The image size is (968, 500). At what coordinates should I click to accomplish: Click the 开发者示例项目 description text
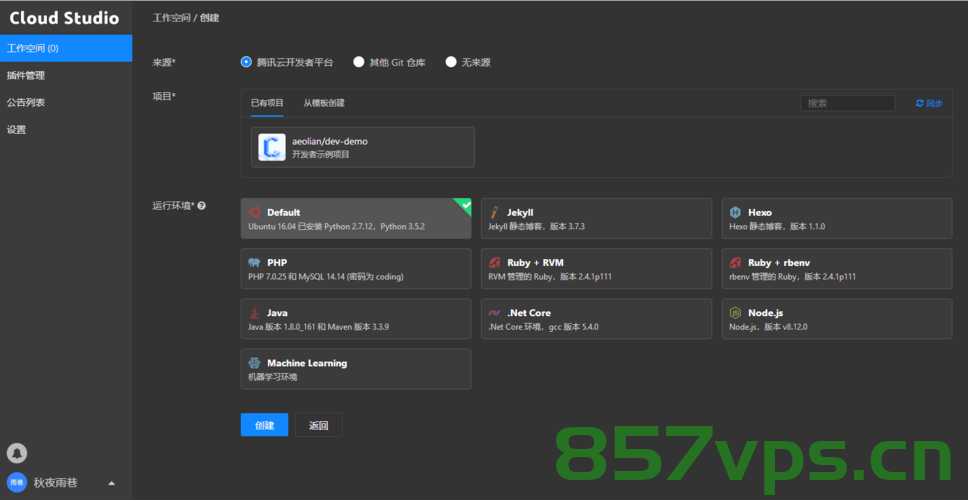[320, 154]
